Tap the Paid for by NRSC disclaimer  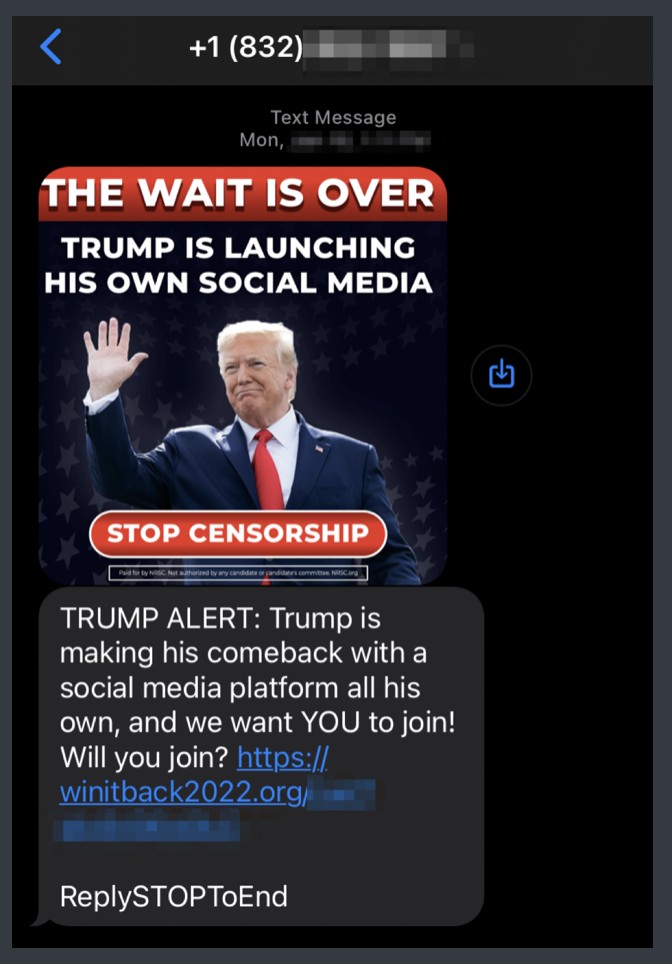coord(238,573)
